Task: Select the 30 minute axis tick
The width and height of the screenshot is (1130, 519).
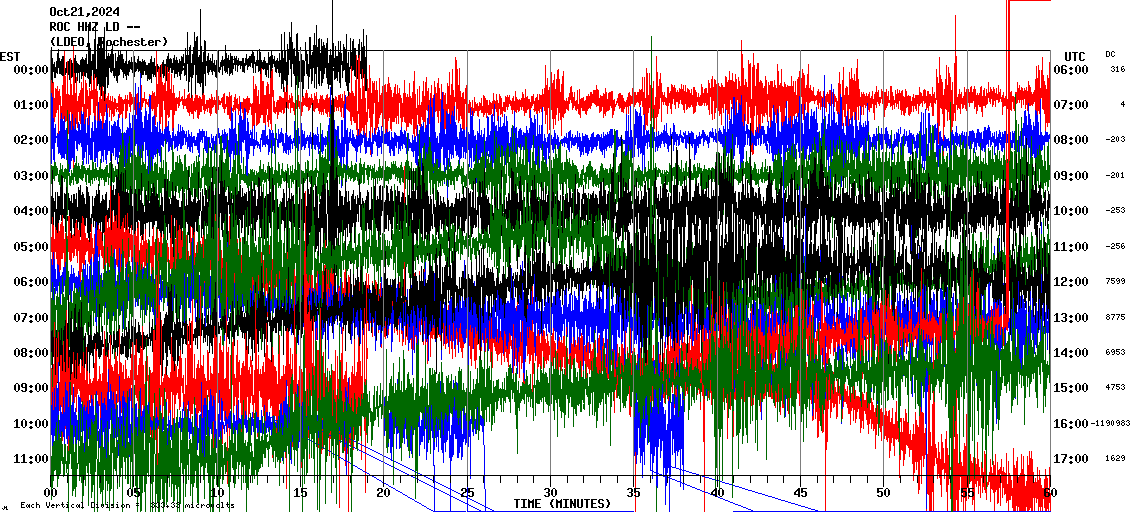Action: point(550,493)
